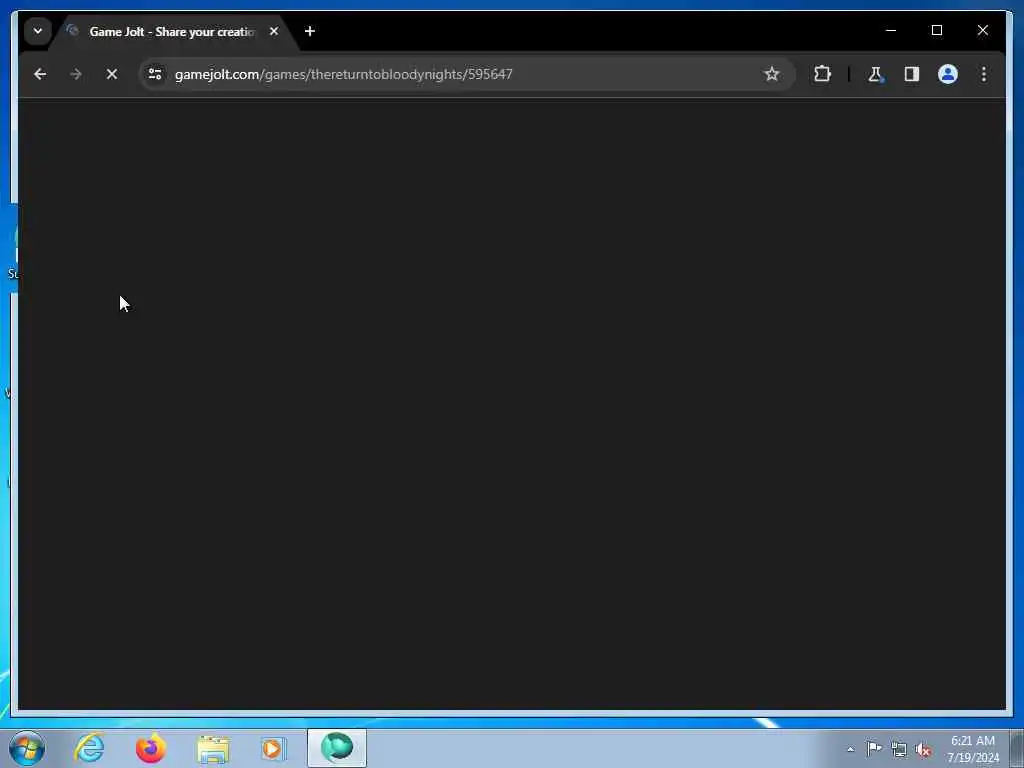Open Chrome three-dot menu

point(984,74)
